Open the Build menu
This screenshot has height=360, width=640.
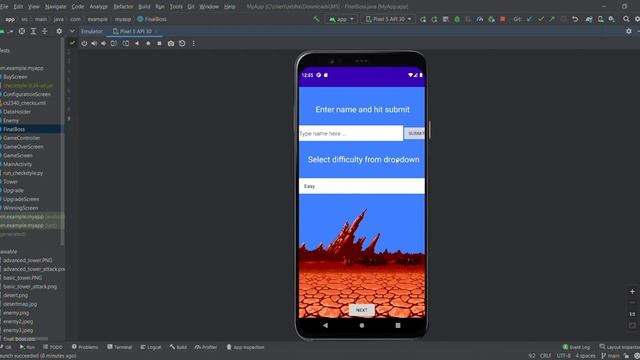tap(144, 7)
